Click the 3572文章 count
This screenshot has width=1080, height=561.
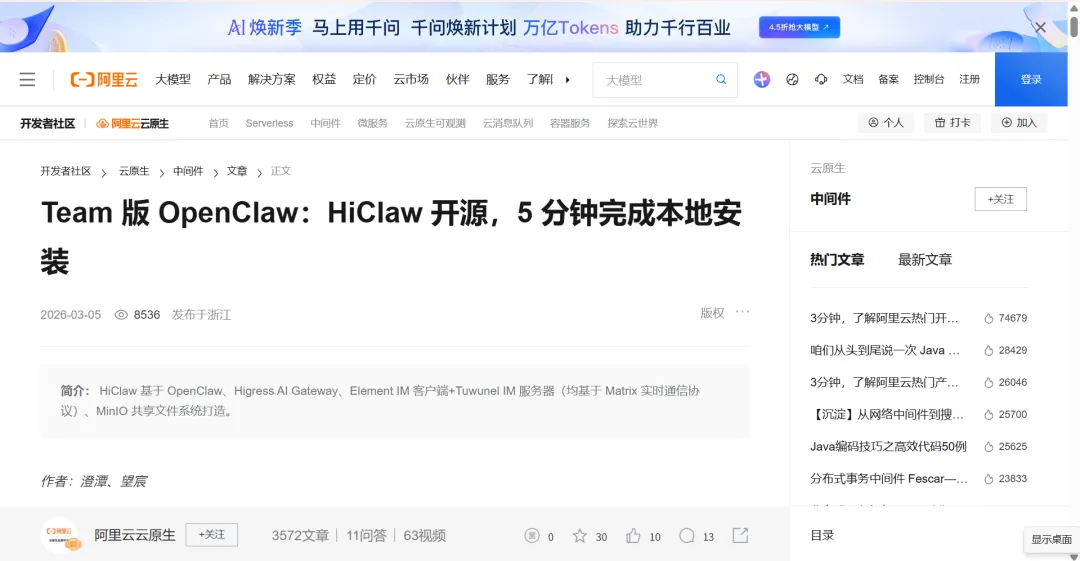[x=300, y=536]
